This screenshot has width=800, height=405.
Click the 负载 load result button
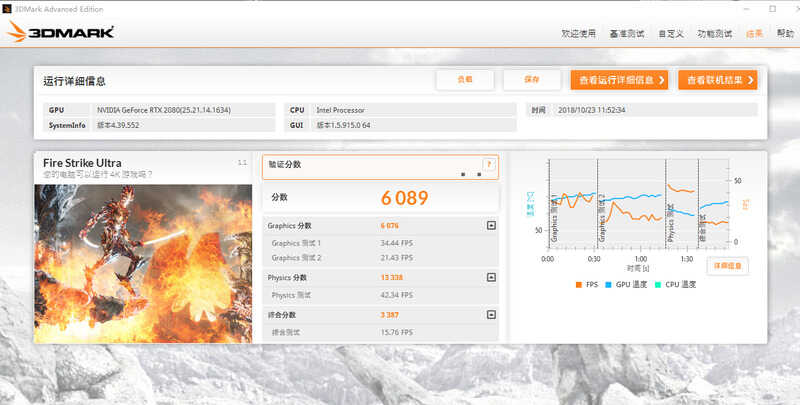465,80
